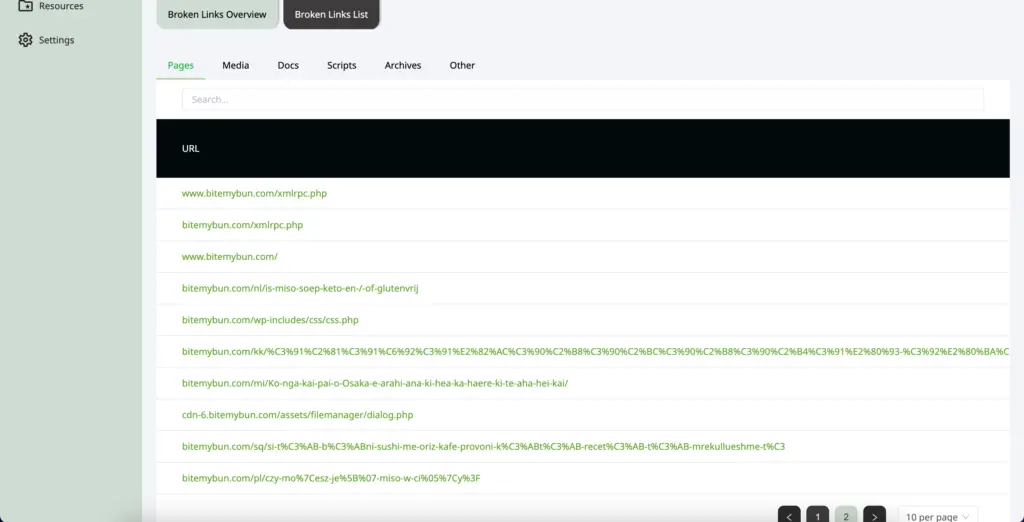Open the bitemybun.com/sq/ sushi link
Screen dimensions: 1024x522
point(483,446)
